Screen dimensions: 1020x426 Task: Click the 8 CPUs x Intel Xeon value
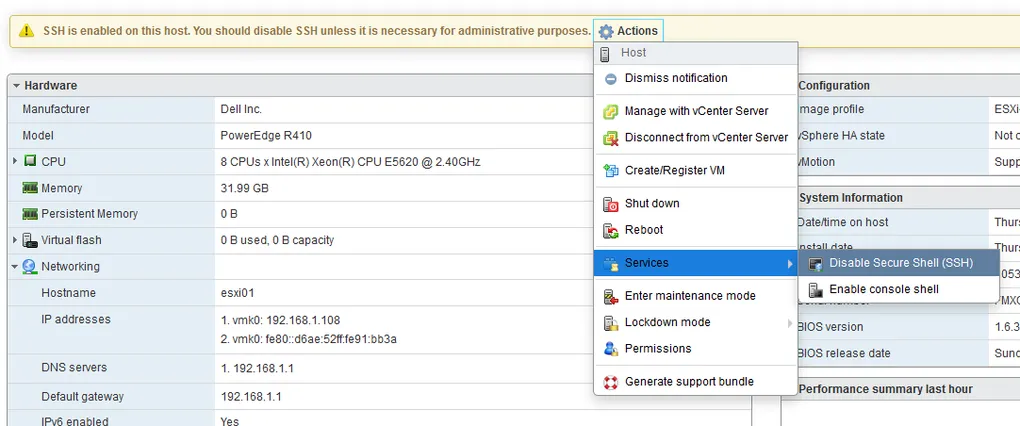click(x=351, y=161)
